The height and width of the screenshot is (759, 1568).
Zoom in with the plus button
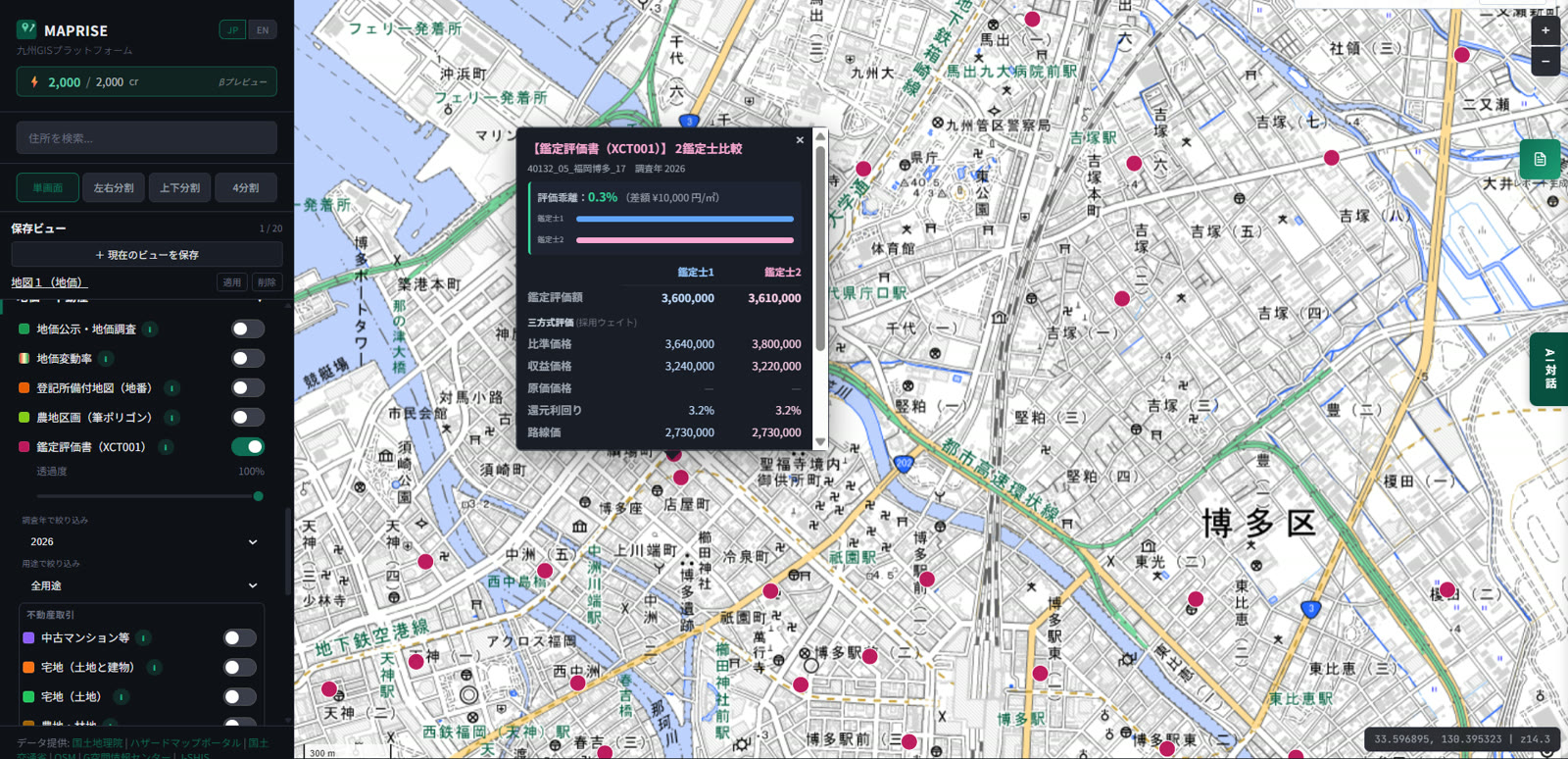pos(1545,30)
